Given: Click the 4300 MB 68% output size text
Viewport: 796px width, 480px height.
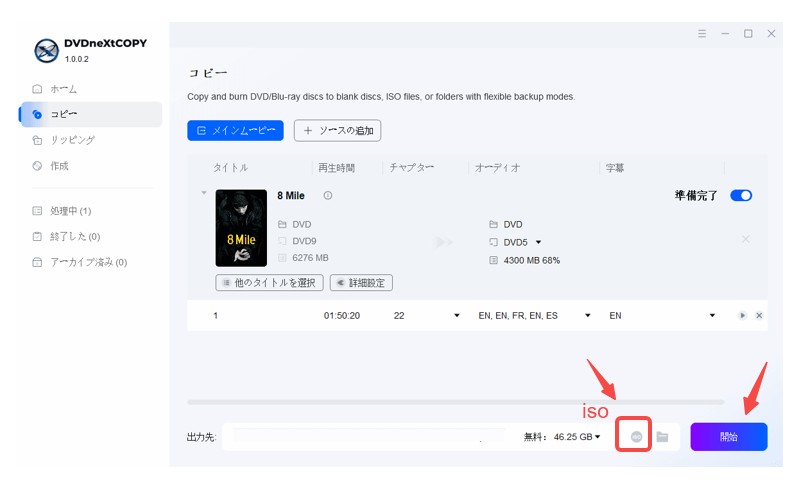Looking at the screenshot, I should click(532, 260).
